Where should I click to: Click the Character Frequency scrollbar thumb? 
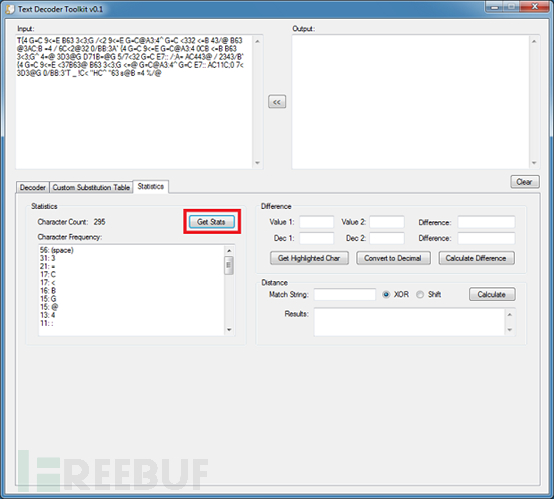coord(229,265)
